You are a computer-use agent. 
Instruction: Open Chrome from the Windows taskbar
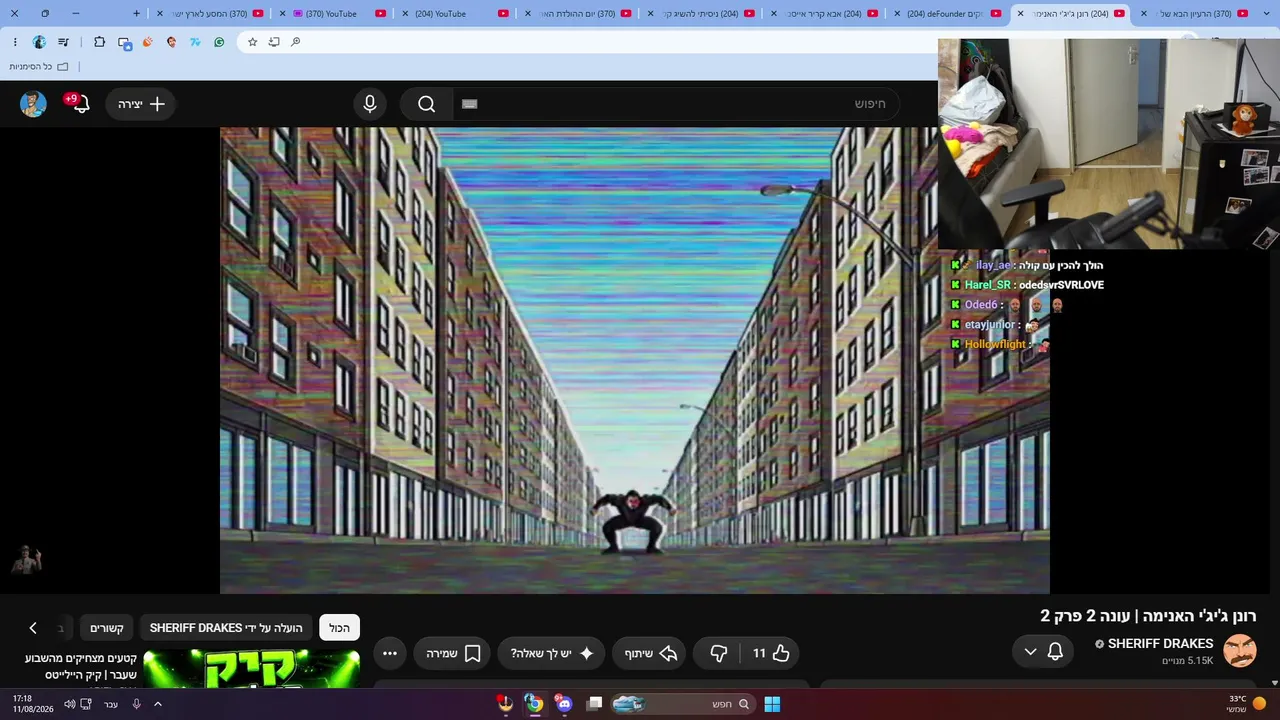pyautogui.click(x=535, y=704)
